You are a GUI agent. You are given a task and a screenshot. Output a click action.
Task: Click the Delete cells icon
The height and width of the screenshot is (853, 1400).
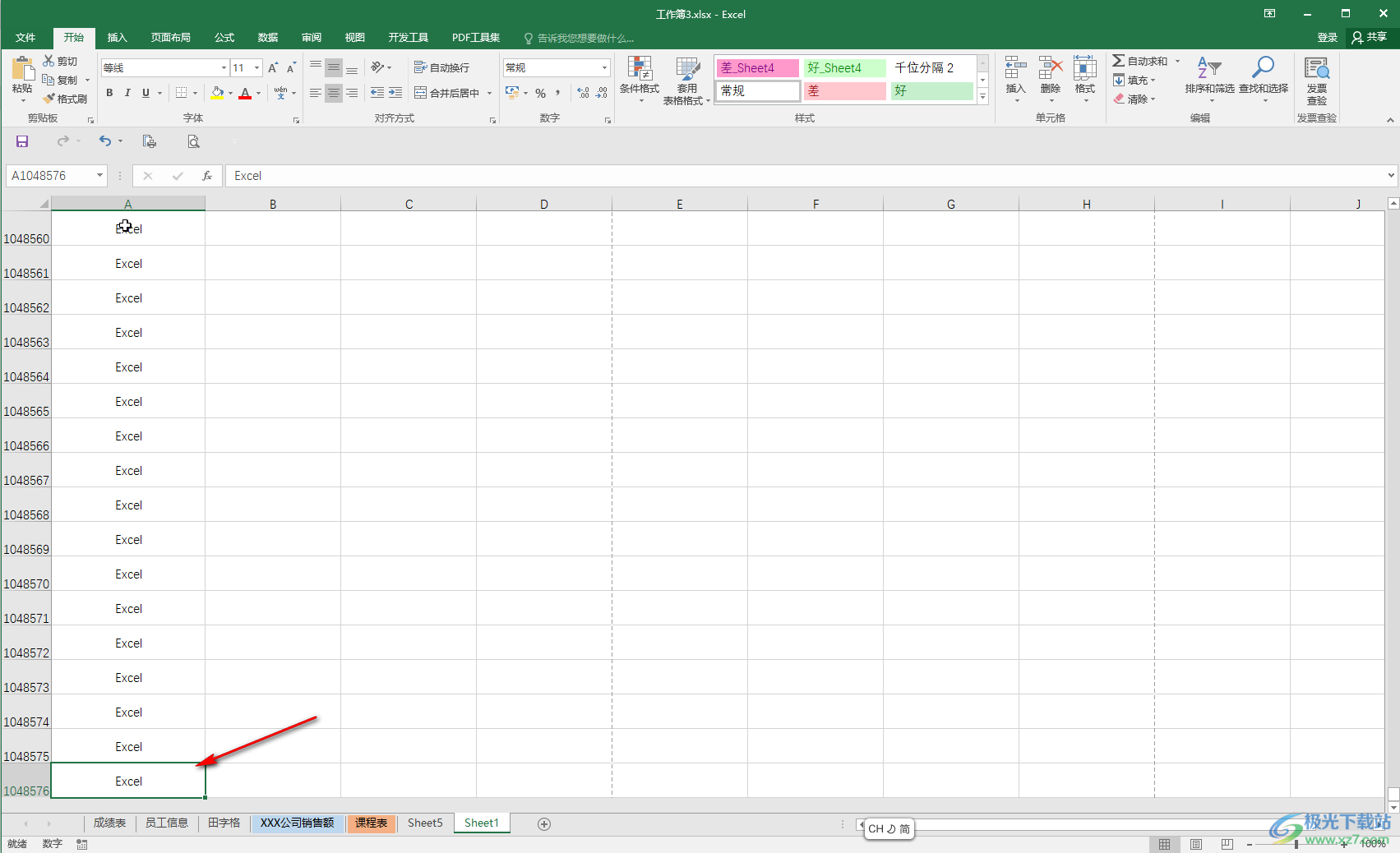point(1051,68)
